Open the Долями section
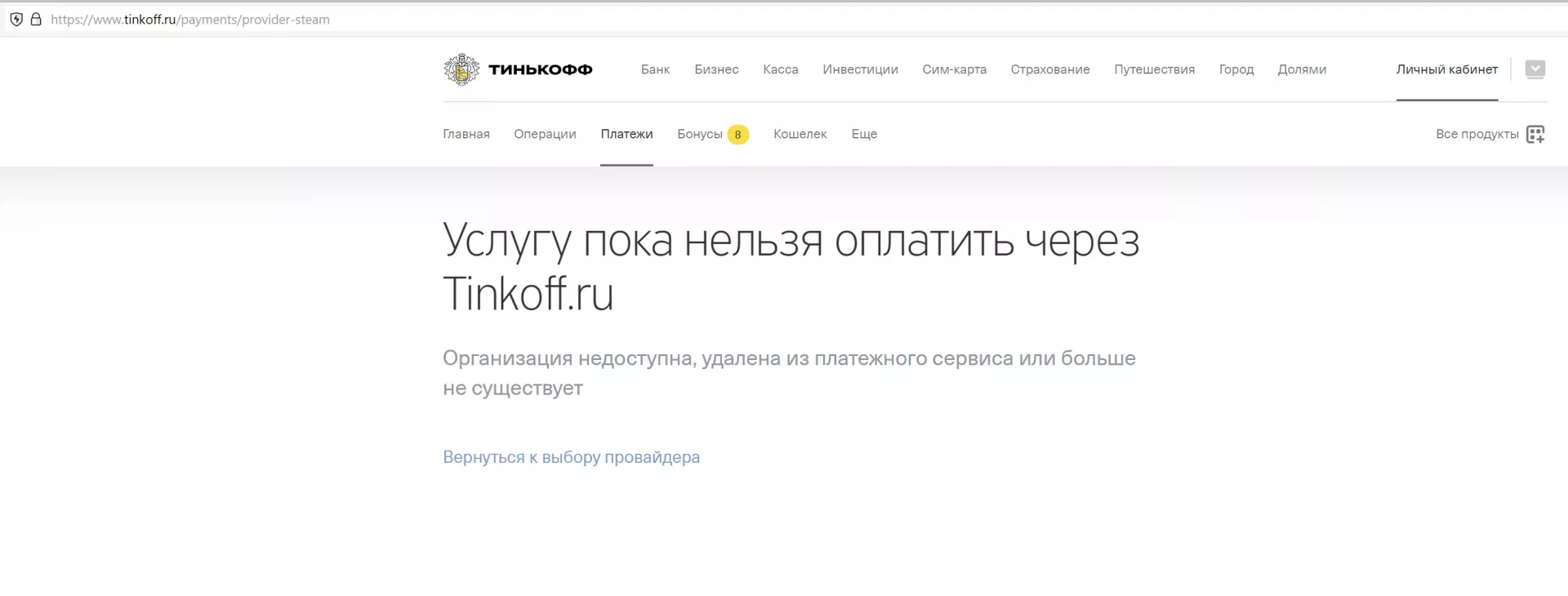The image size is (1568, 596). (x=1302, y=69)
